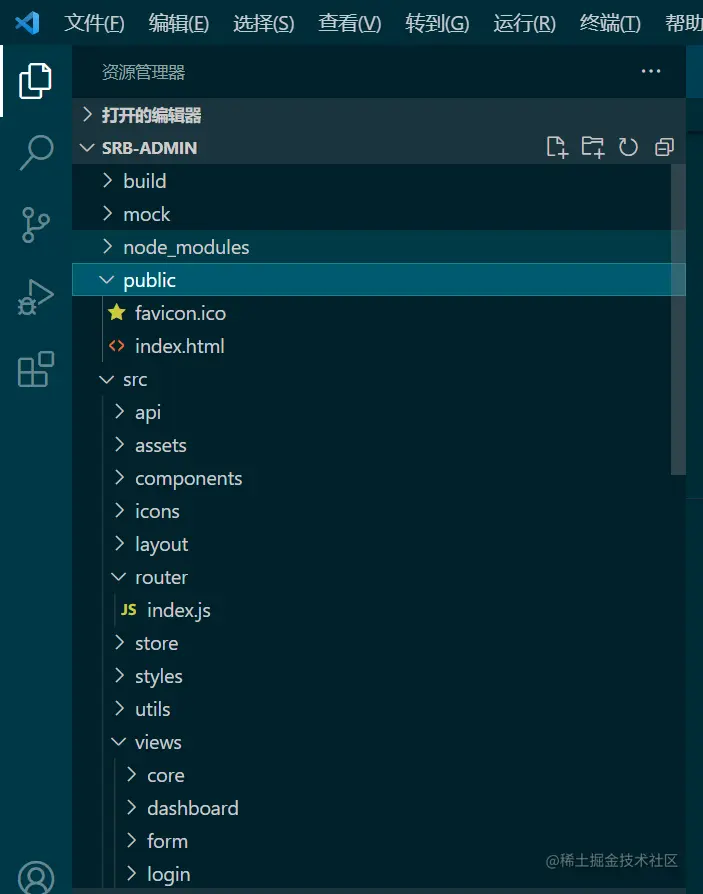Viewport: 703px width, 894px height.
Task: Expand the api folder chevron
Action: tap(119, 412)
